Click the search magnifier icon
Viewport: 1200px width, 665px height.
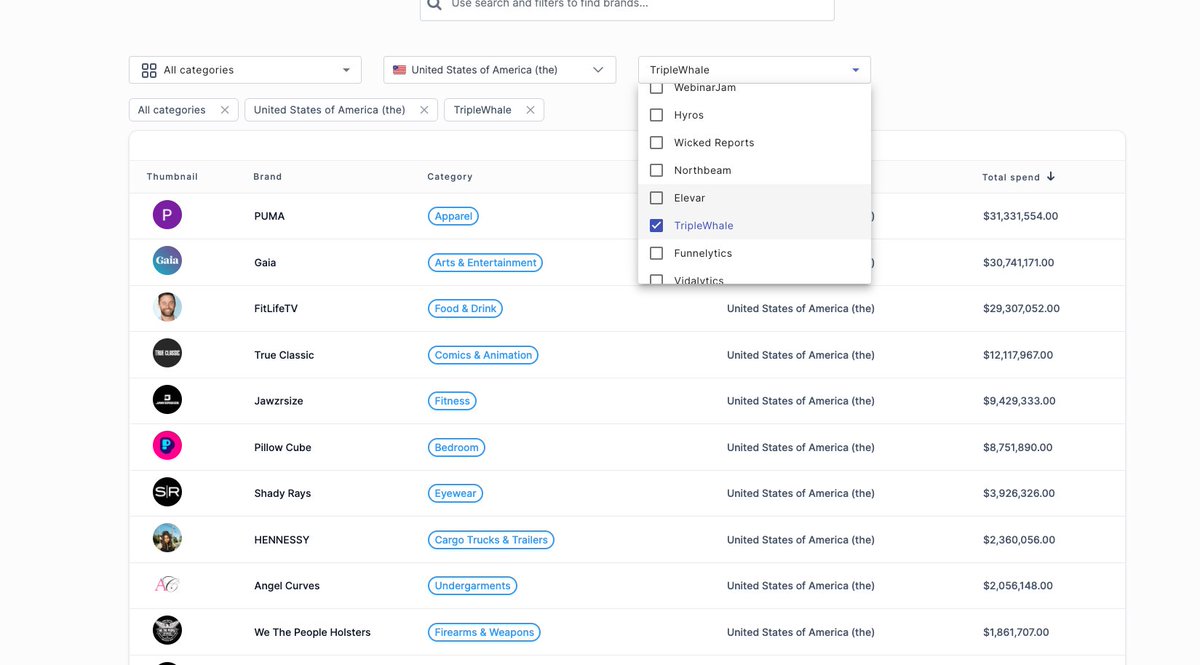click(434, 4)
